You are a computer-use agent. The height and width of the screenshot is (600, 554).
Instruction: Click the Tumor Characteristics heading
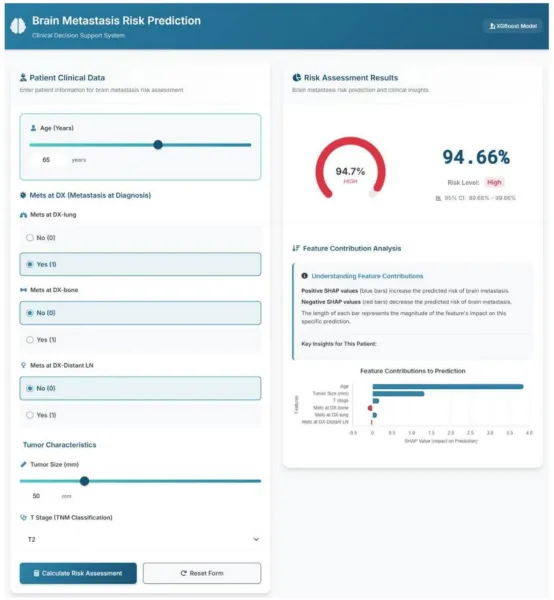[x=60, y=445]
